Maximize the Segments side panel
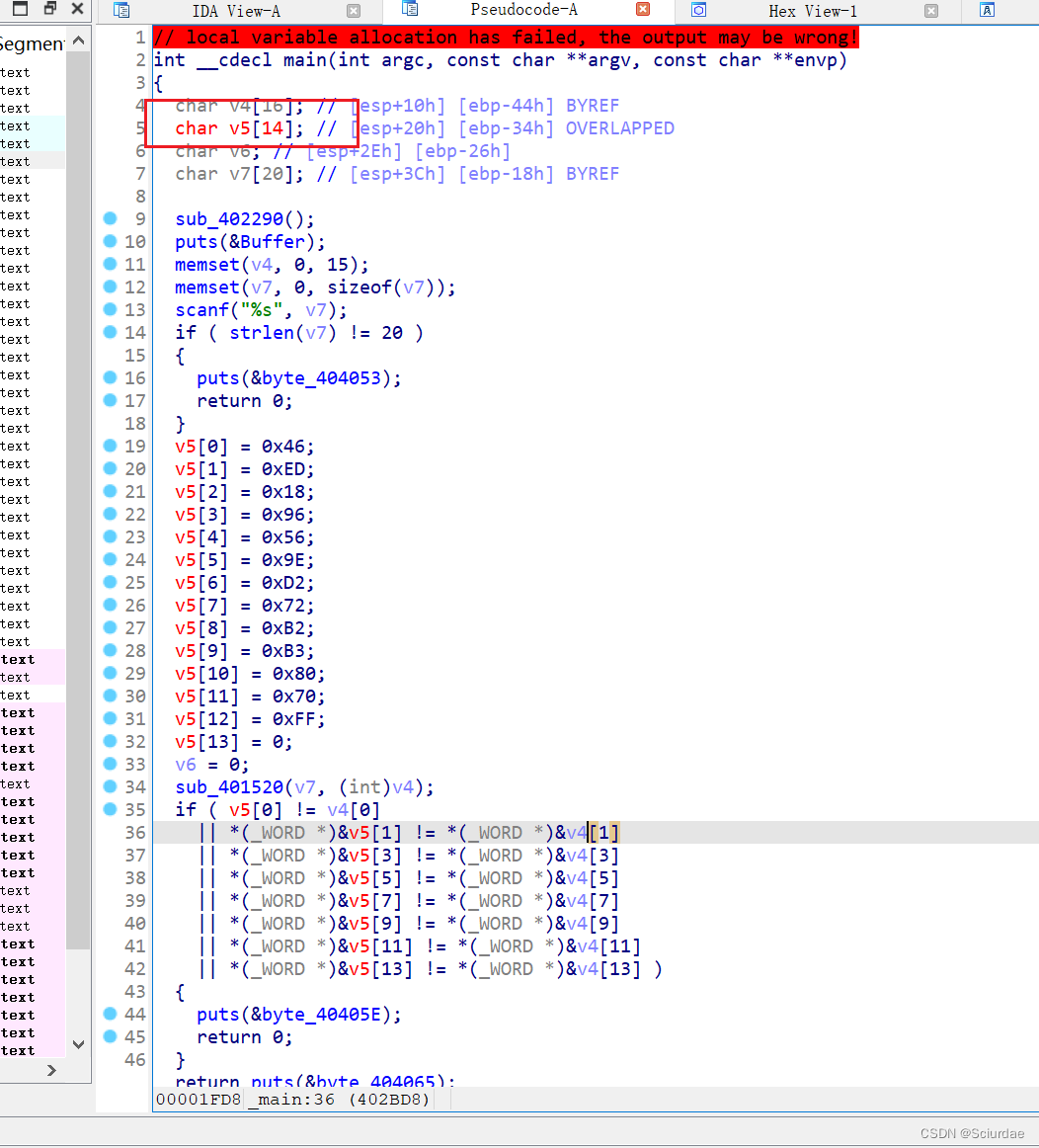 (x=21, y=9)
